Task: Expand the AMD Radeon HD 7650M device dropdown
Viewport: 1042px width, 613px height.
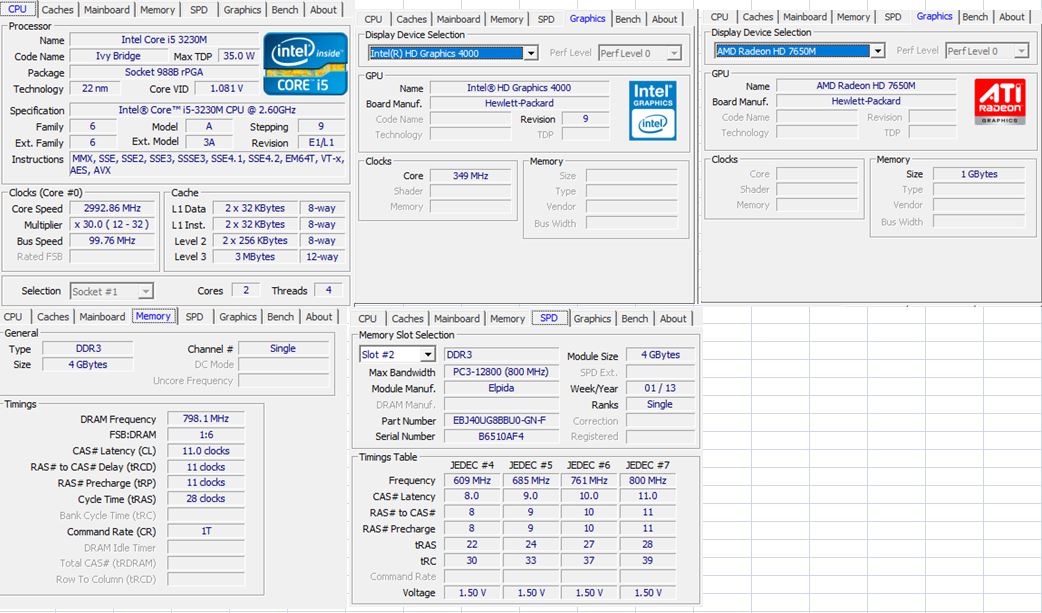Action: (877, 51)
